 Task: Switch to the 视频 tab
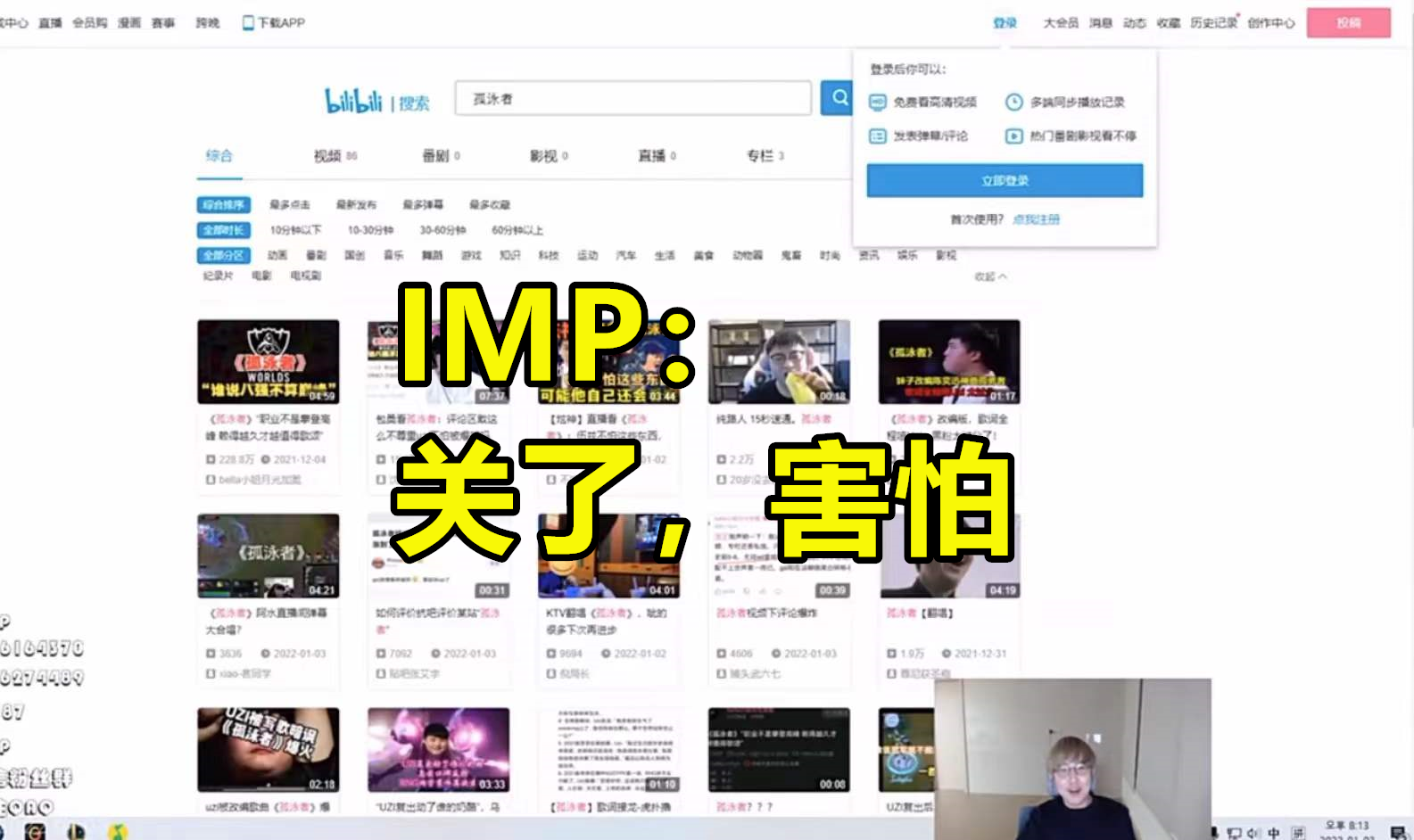[x=335, y=155]
